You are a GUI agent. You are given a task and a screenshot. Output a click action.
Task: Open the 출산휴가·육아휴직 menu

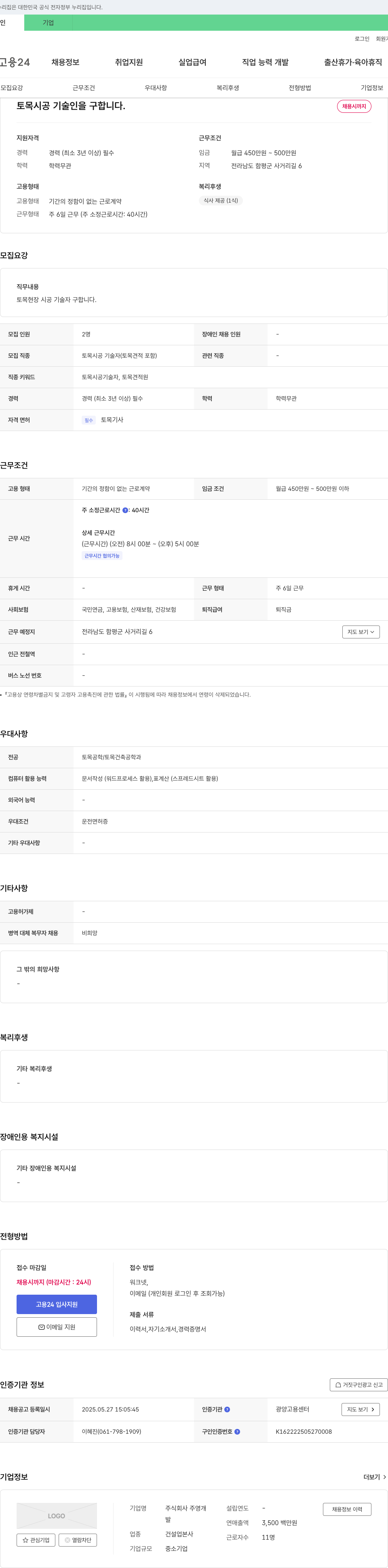point(353,62)
